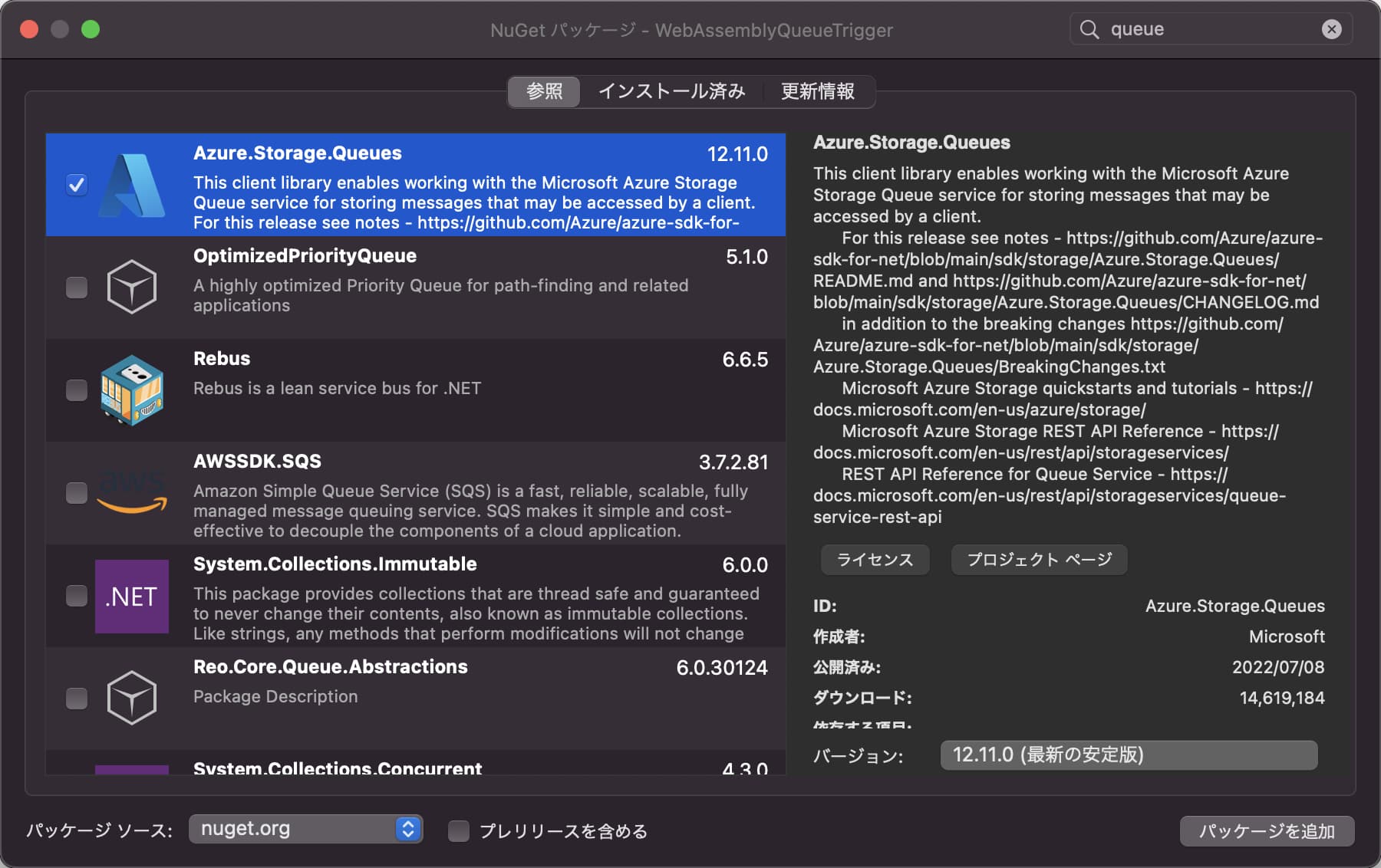This screenshot has width=1381, height=868.
Task: Check the System.Collections.Immutable checkbox
Action: click(x=77, y=596)
